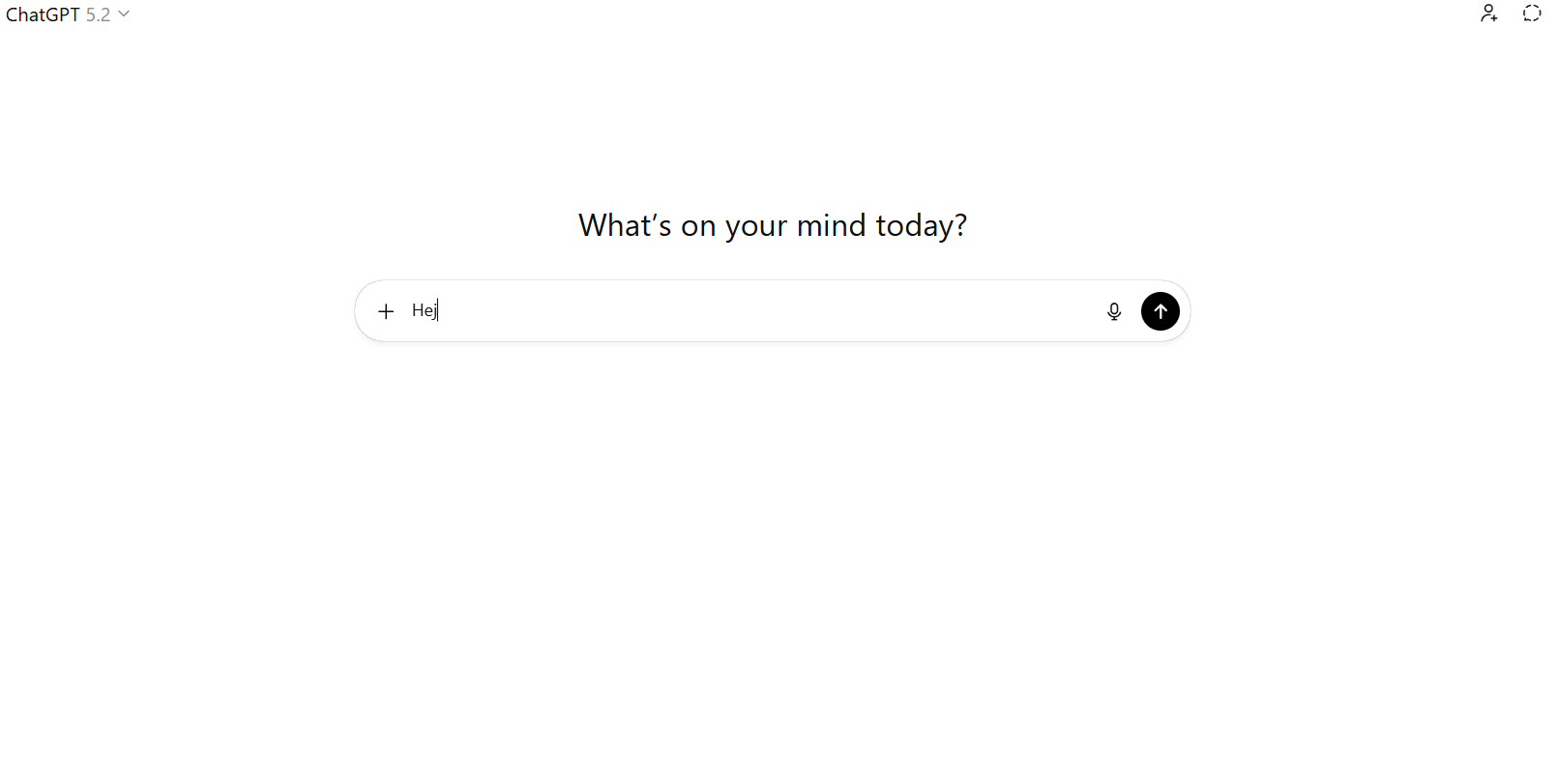Click the blank page area below the composer
This screenshot has height=784, width=1557.
774,541
